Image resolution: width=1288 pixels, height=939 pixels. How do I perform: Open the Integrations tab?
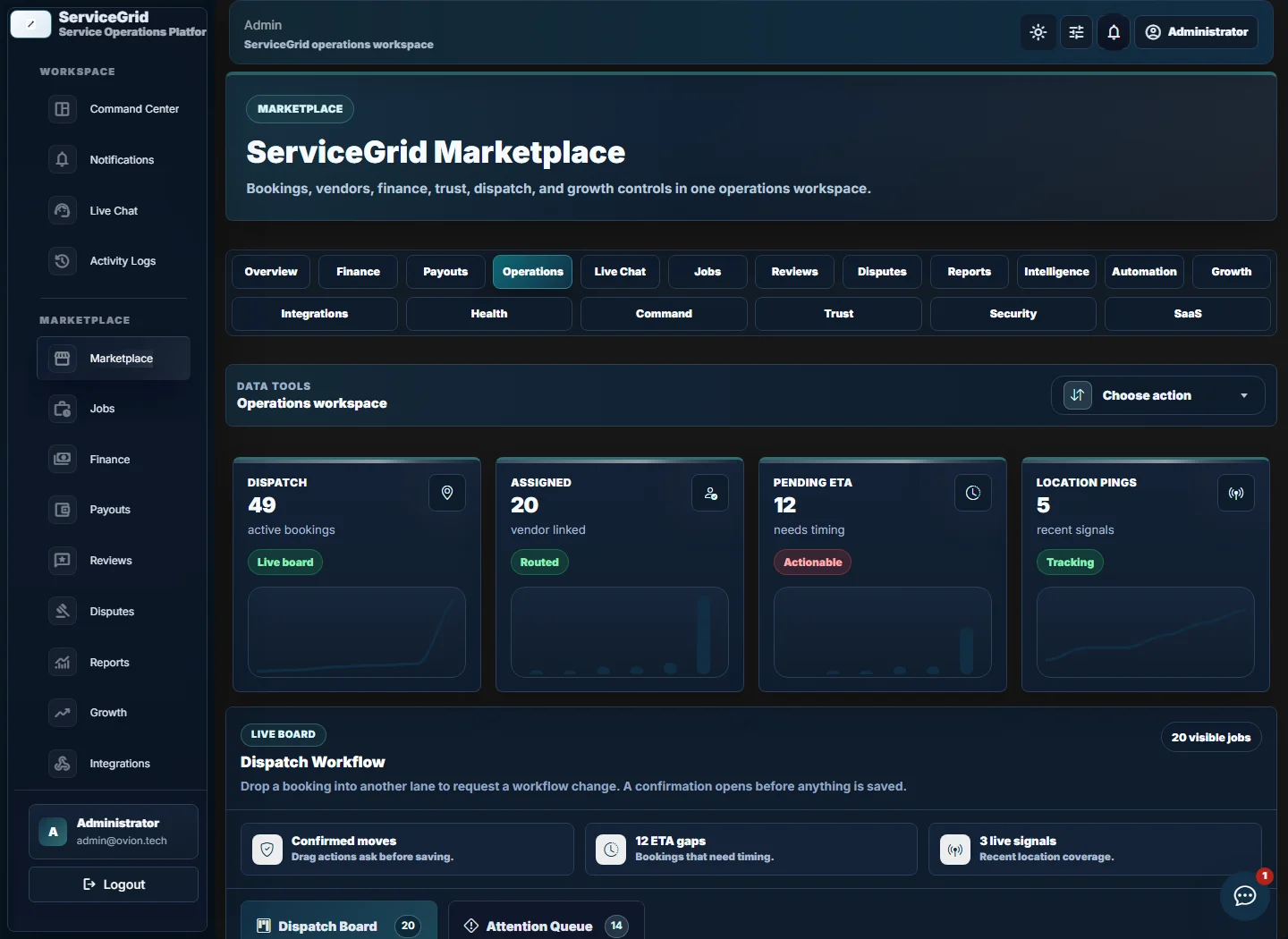point(315,314)
